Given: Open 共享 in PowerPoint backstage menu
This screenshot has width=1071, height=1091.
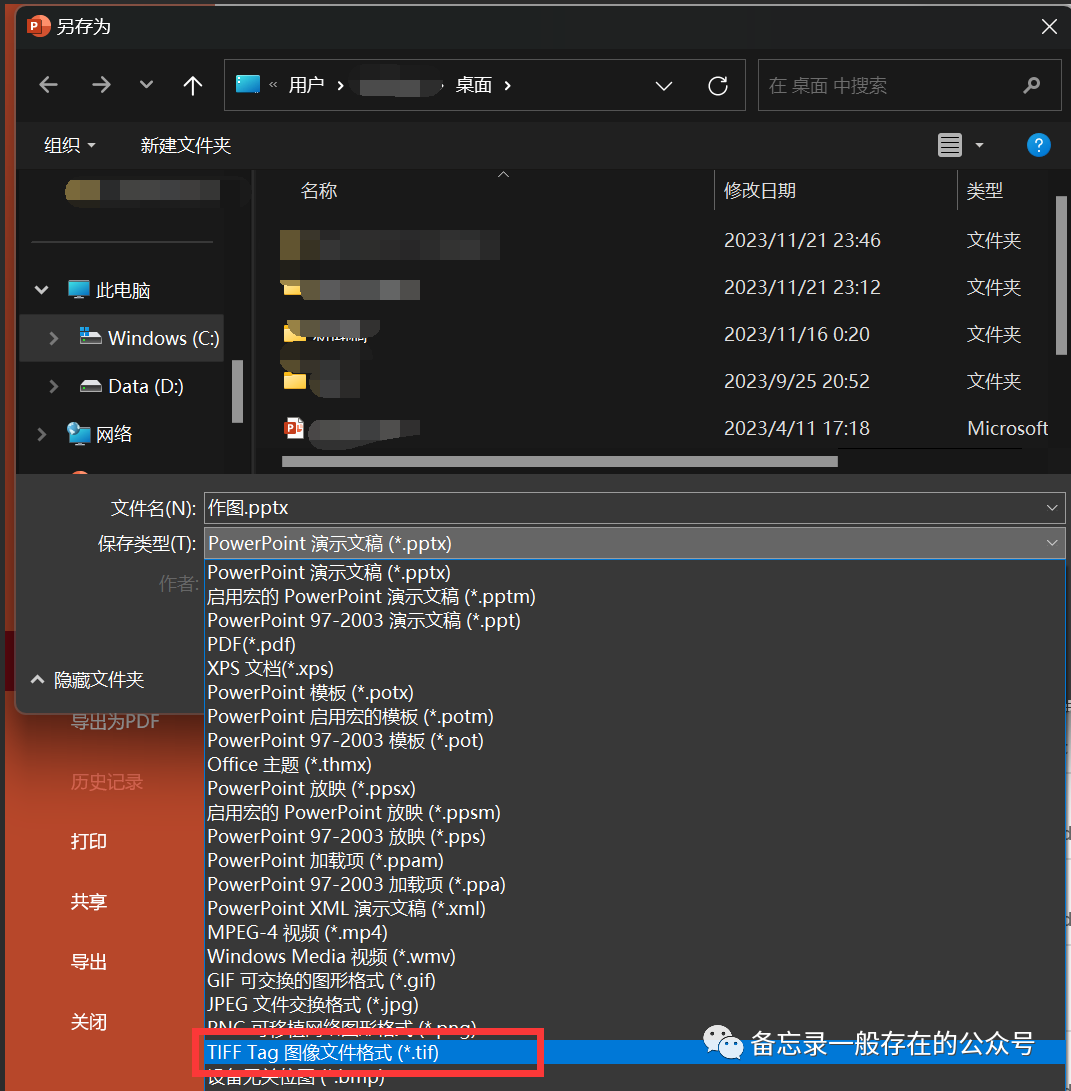Looking at the screenshot, I should click(x=88, y=902).
